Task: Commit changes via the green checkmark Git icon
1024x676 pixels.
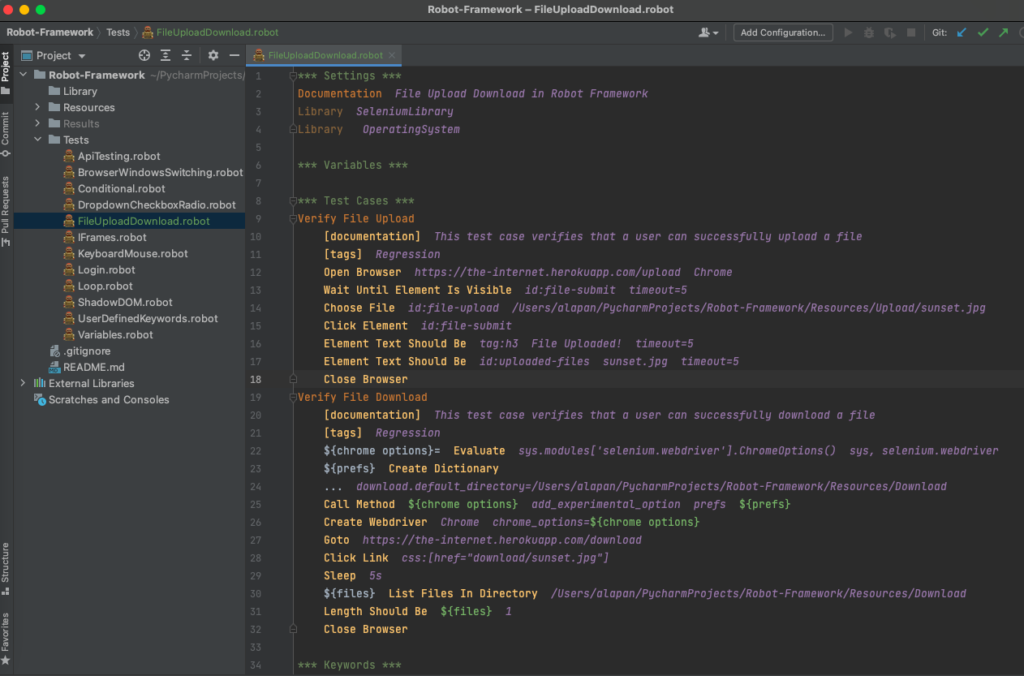Action: (981, 31)
